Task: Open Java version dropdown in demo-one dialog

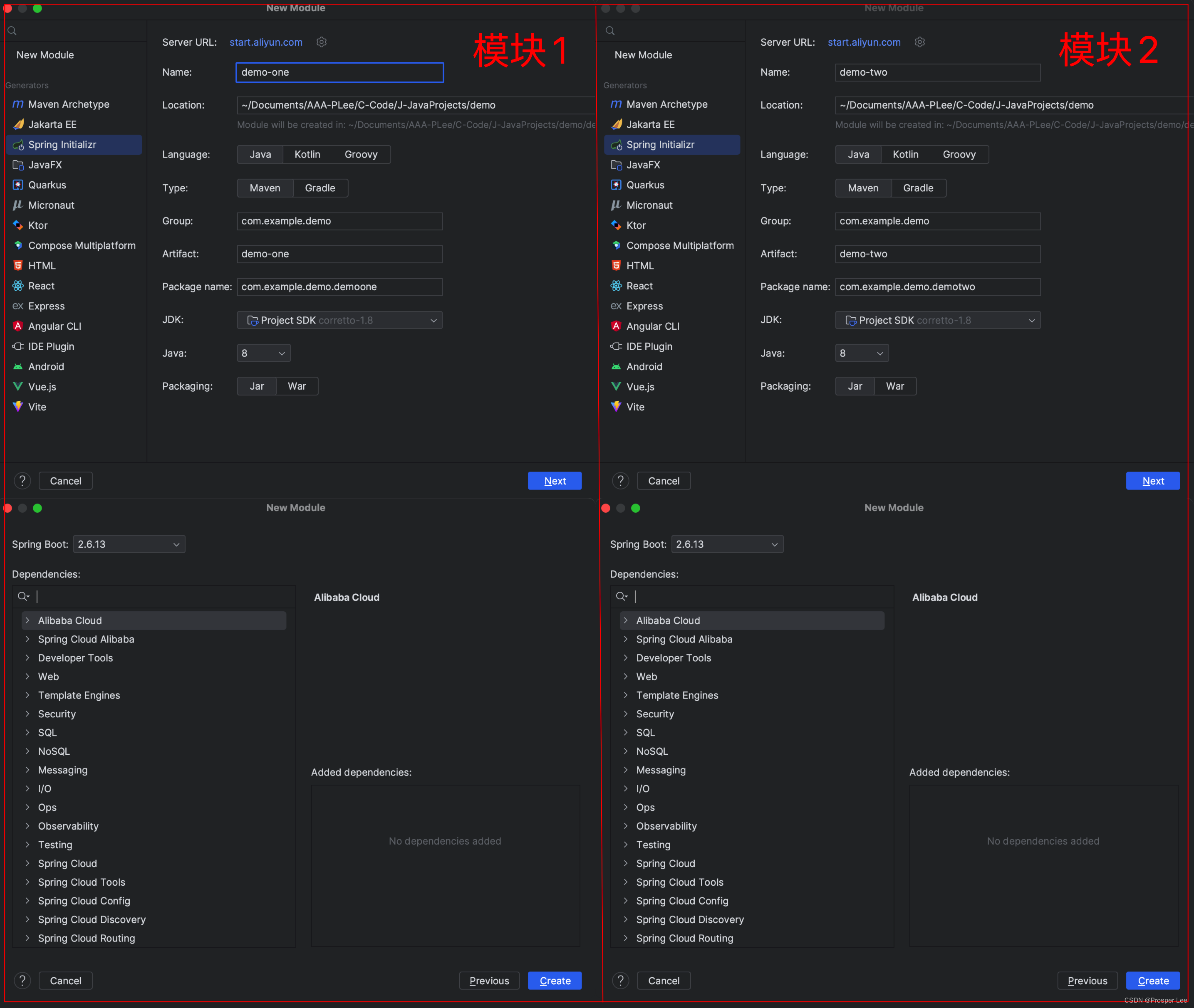Action: pyautogui.click(x=263, y=353)
